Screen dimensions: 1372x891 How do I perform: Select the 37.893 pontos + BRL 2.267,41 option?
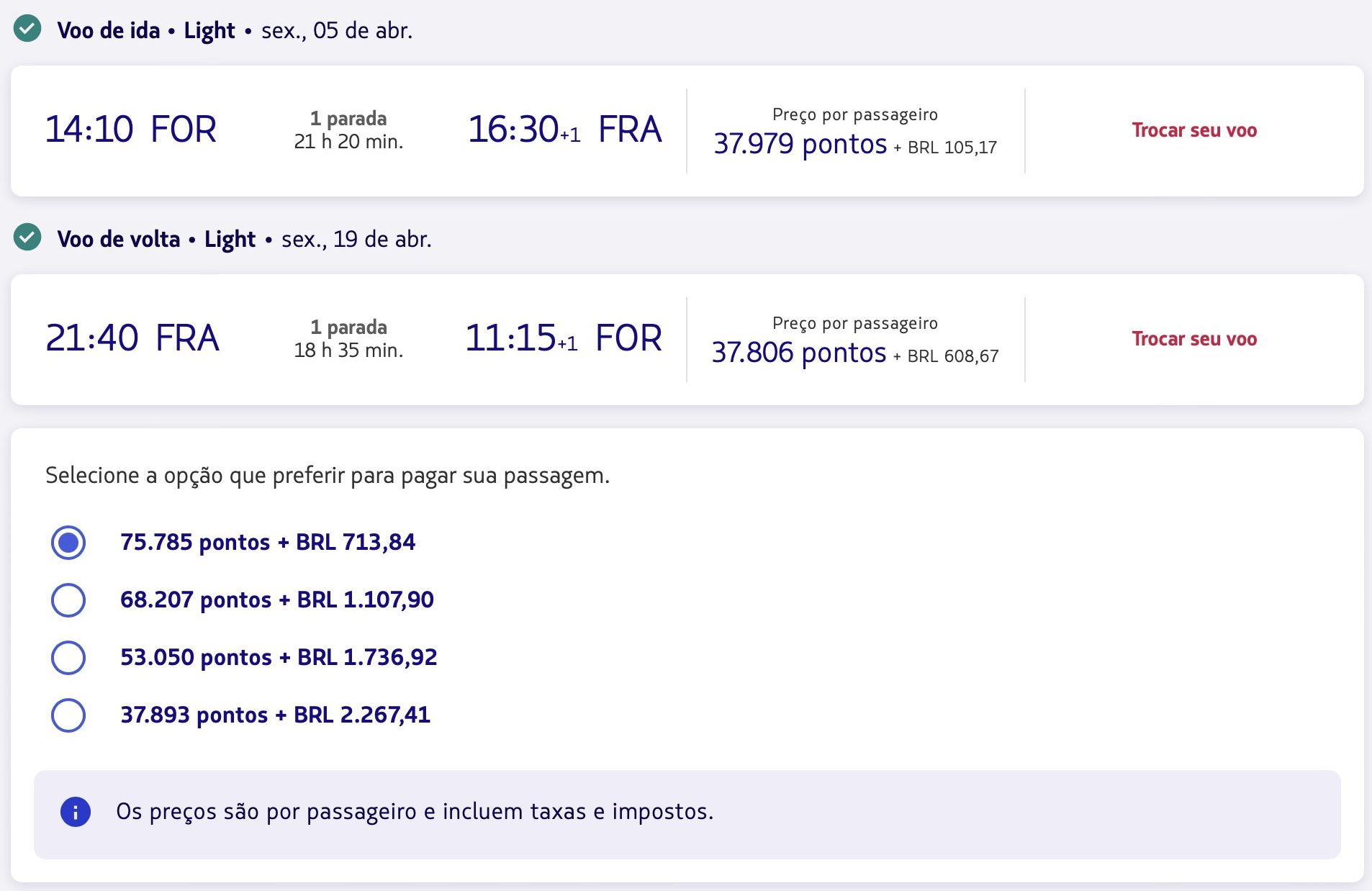click(68, 715)
